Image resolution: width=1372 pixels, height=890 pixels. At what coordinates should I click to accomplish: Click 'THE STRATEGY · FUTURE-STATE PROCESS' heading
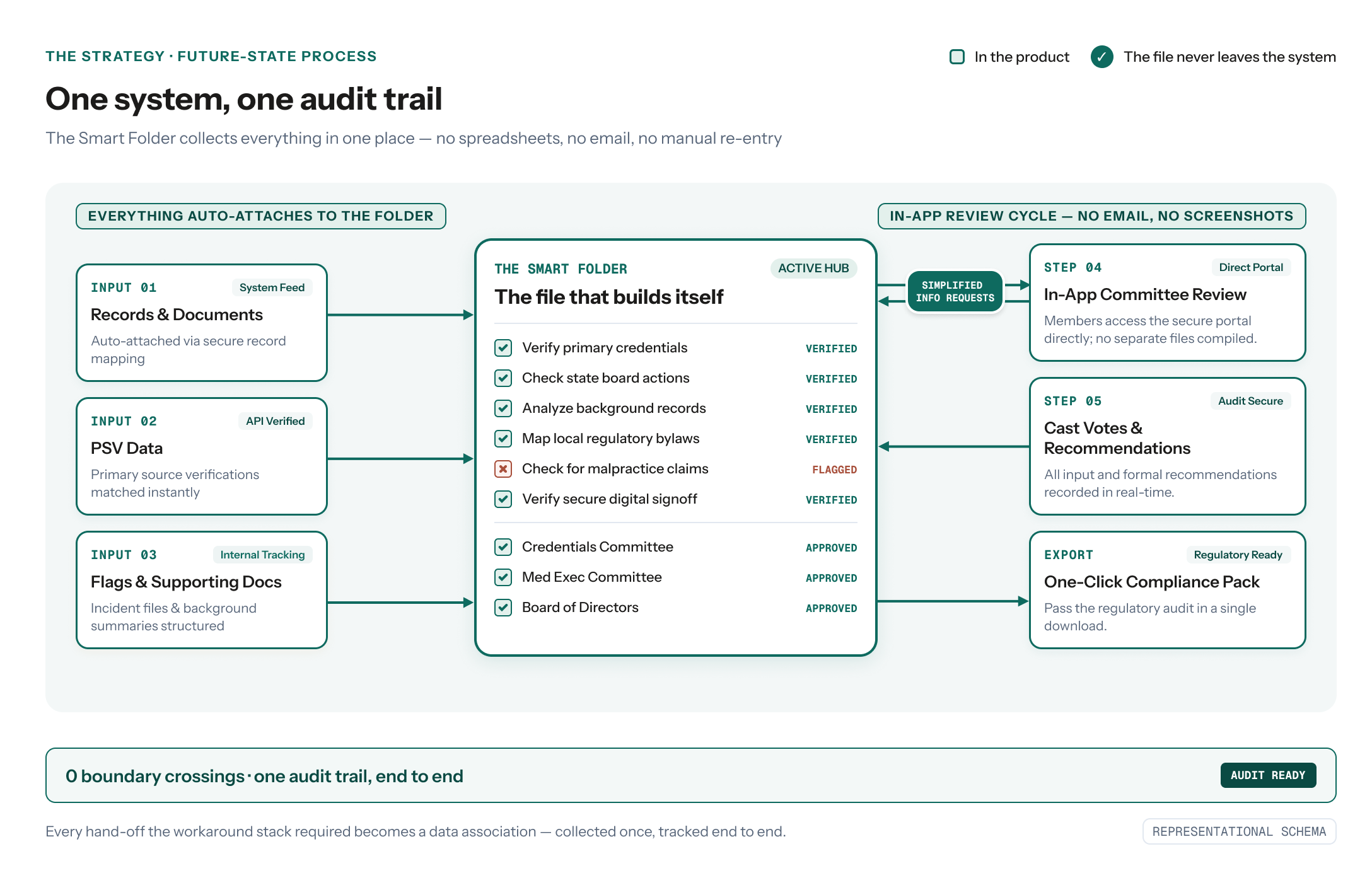(x=211, y=56)
